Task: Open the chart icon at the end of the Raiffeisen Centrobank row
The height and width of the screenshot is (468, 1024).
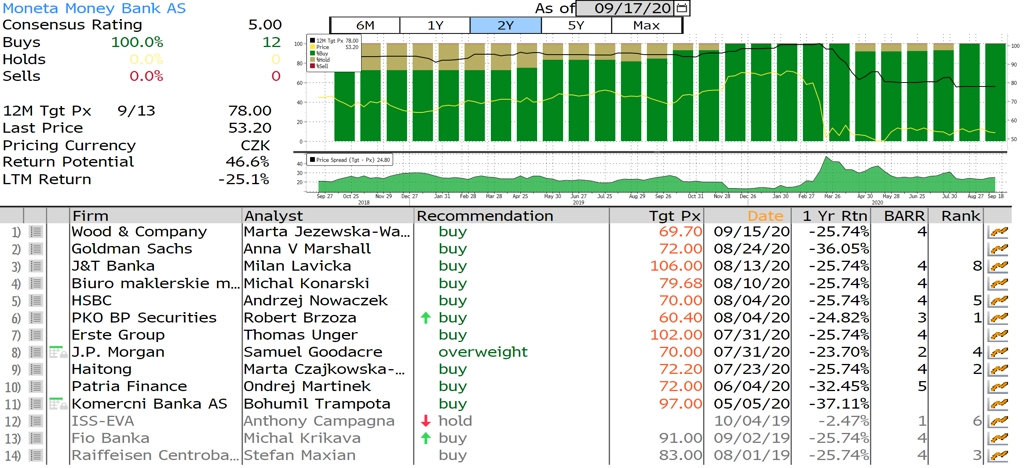Action: [998, 455]
